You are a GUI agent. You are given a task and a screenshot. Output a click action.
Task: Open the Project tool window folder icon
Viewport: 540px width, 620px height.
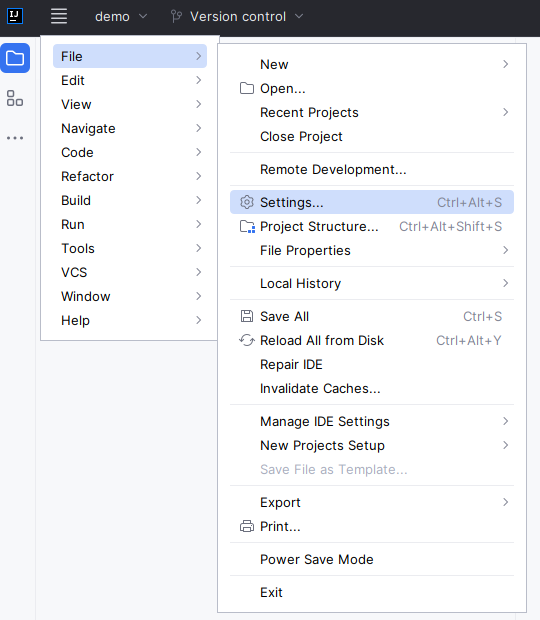15,58
